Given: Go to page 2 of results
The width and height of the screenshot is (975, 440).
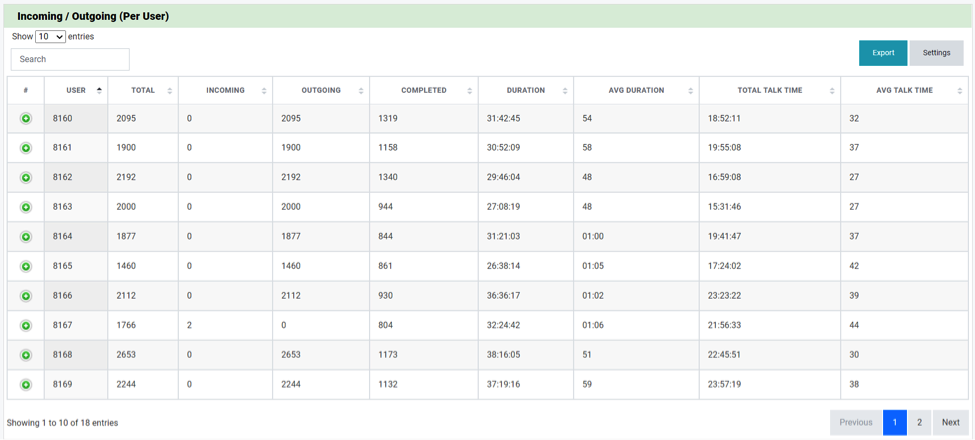Looking at the screenshot, I should (x=919, y=422).
